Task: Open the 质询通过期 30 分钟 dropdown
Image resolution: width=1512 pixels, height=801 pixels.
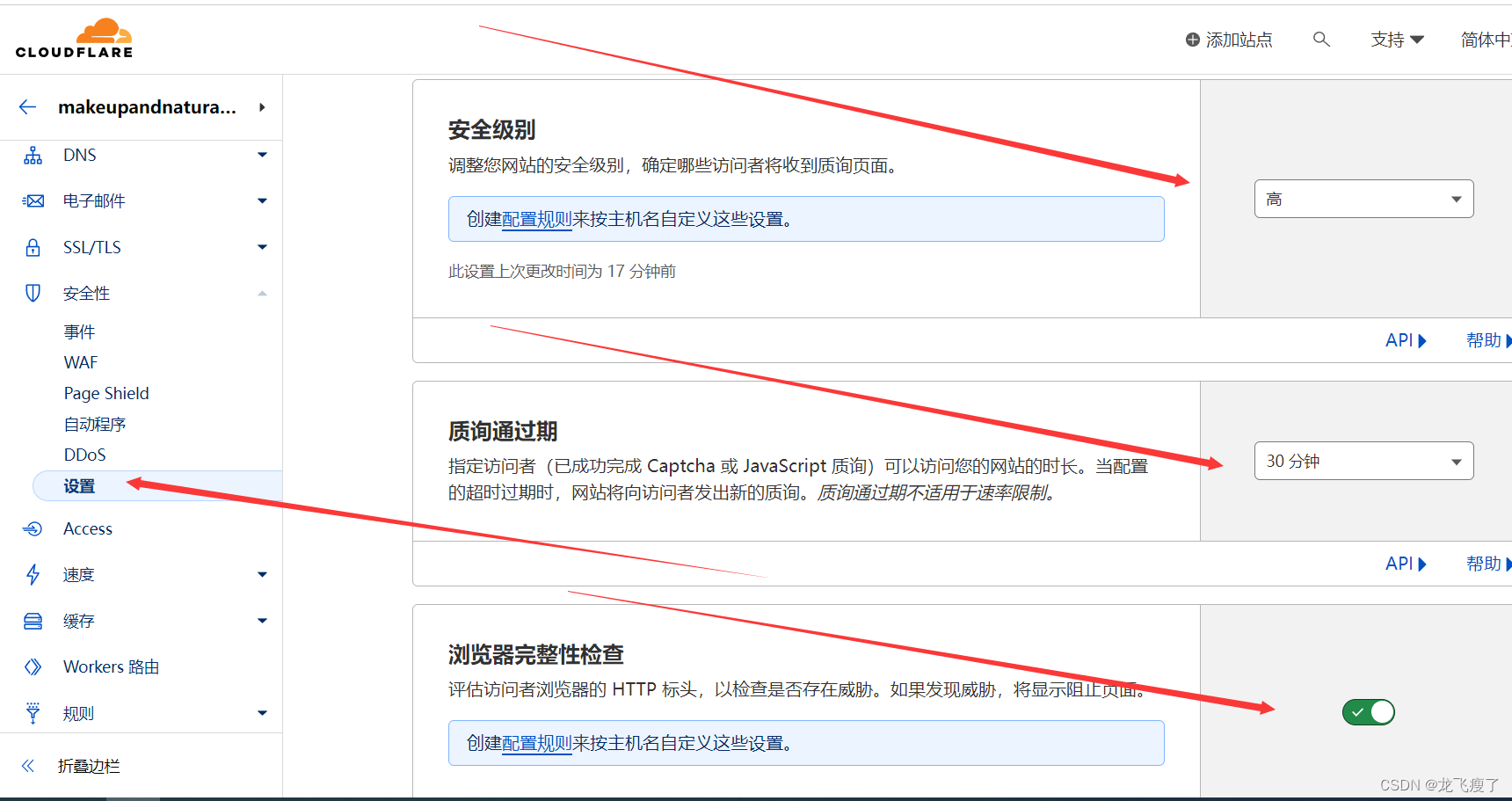Action: point(1363,460)
